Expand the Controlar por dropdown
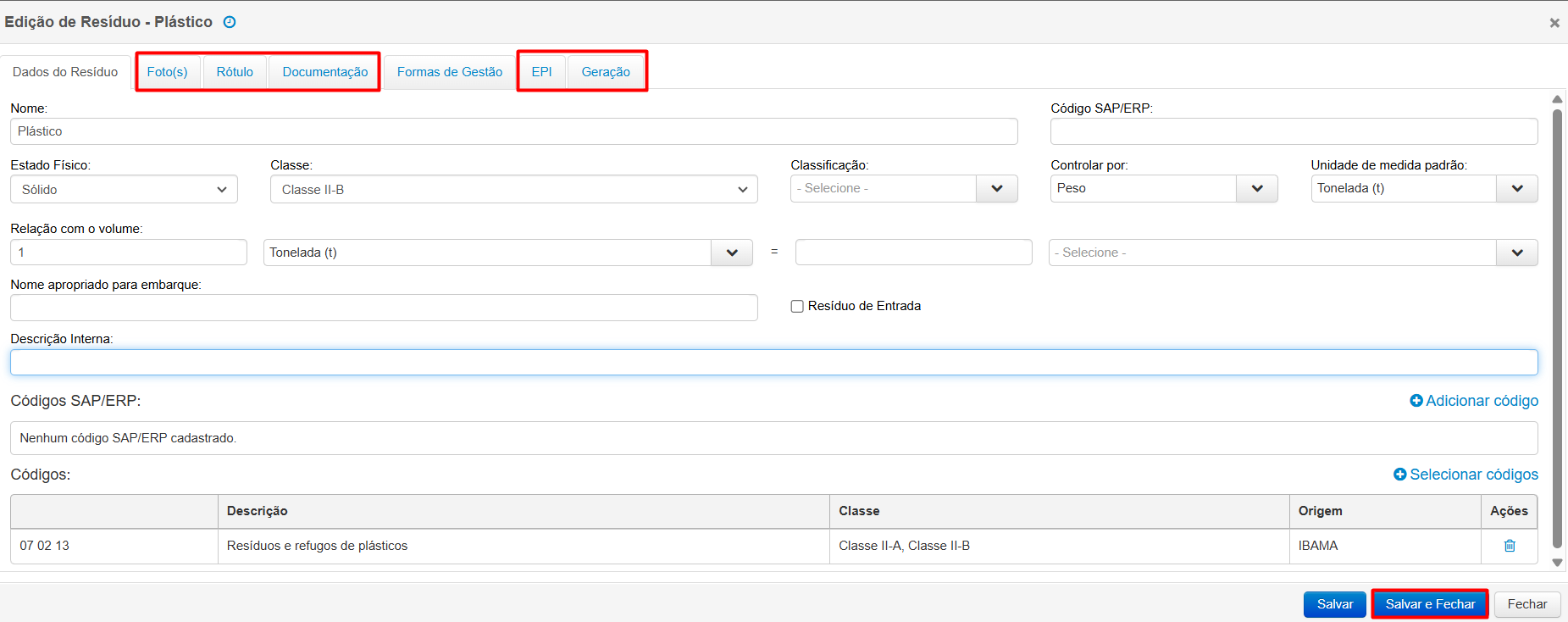Screen dimensions: 1568x622 point(1256,188)
